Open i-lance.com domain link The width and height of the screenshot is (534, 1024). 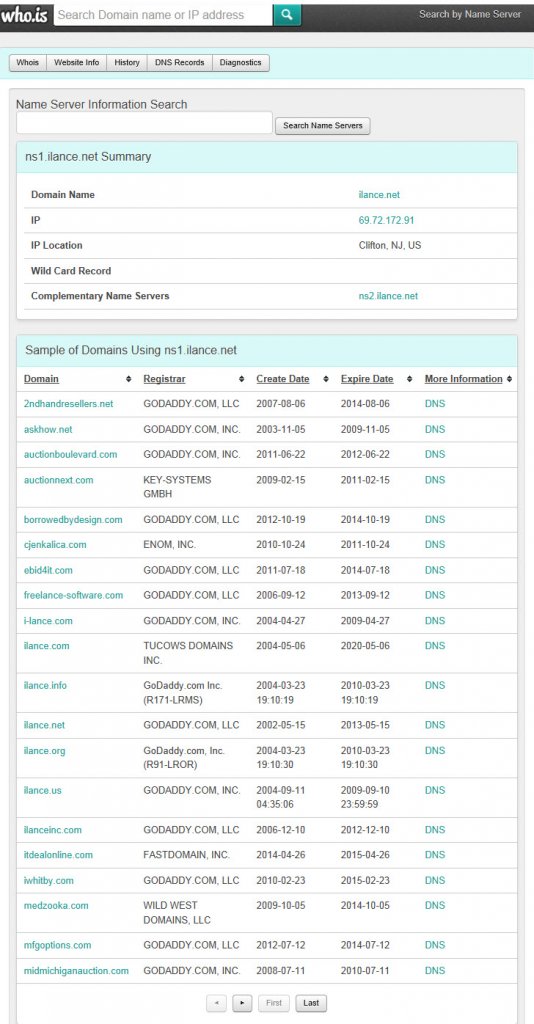48,620
